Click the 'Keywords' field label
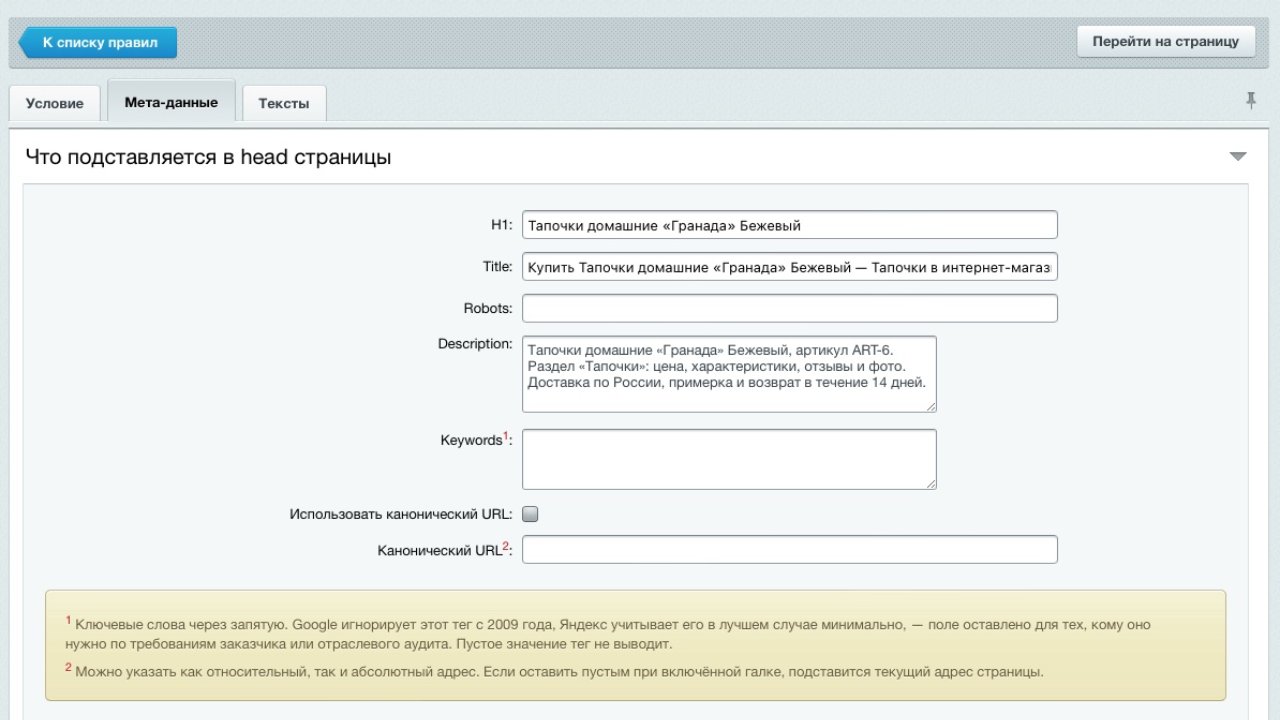The image size is (1280, 720). (476, 439)
